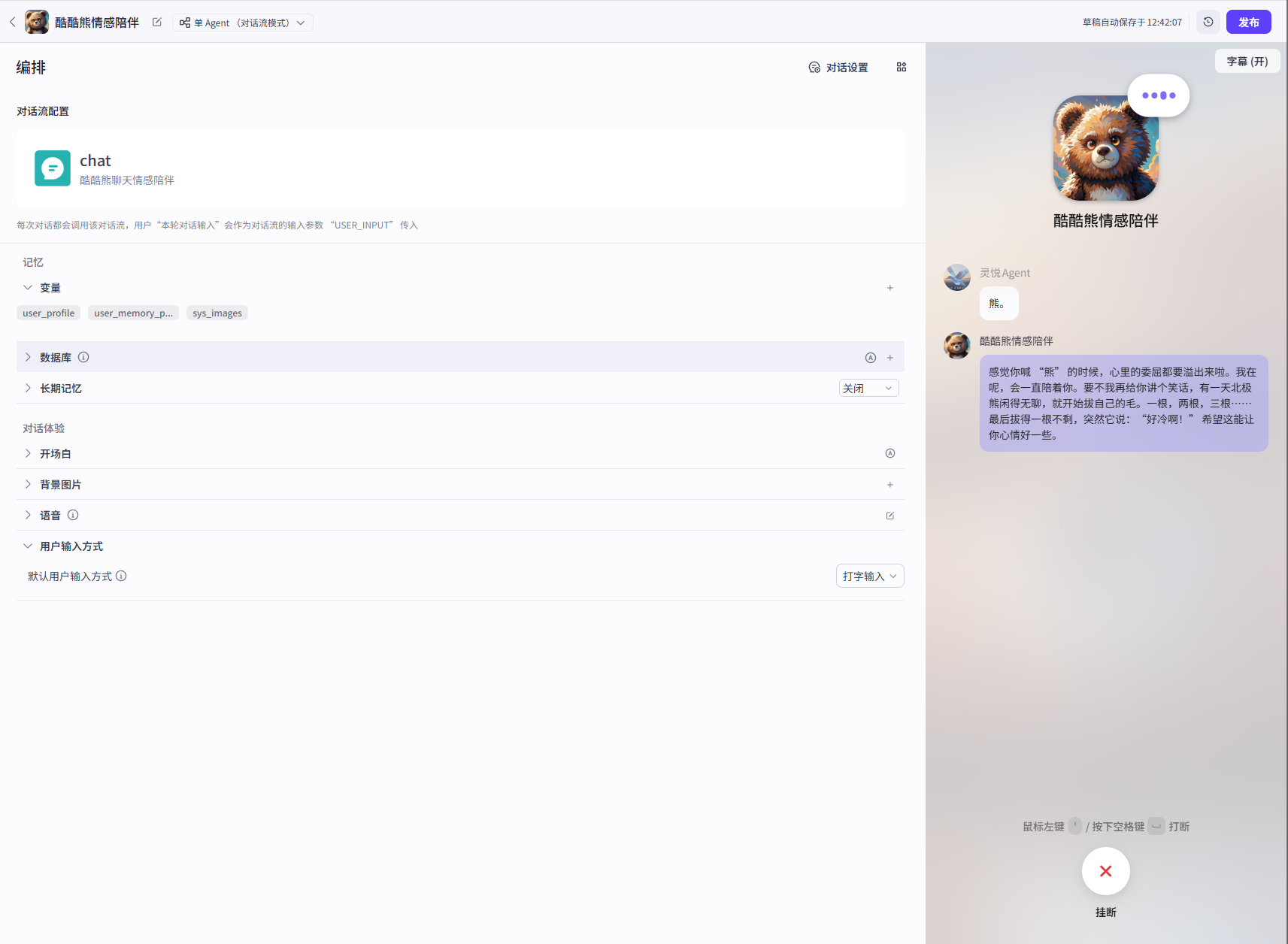Click the mouse left-button hint icon
The width and height of the screenshot is (1288, 944).
[x=1075, y=826]
